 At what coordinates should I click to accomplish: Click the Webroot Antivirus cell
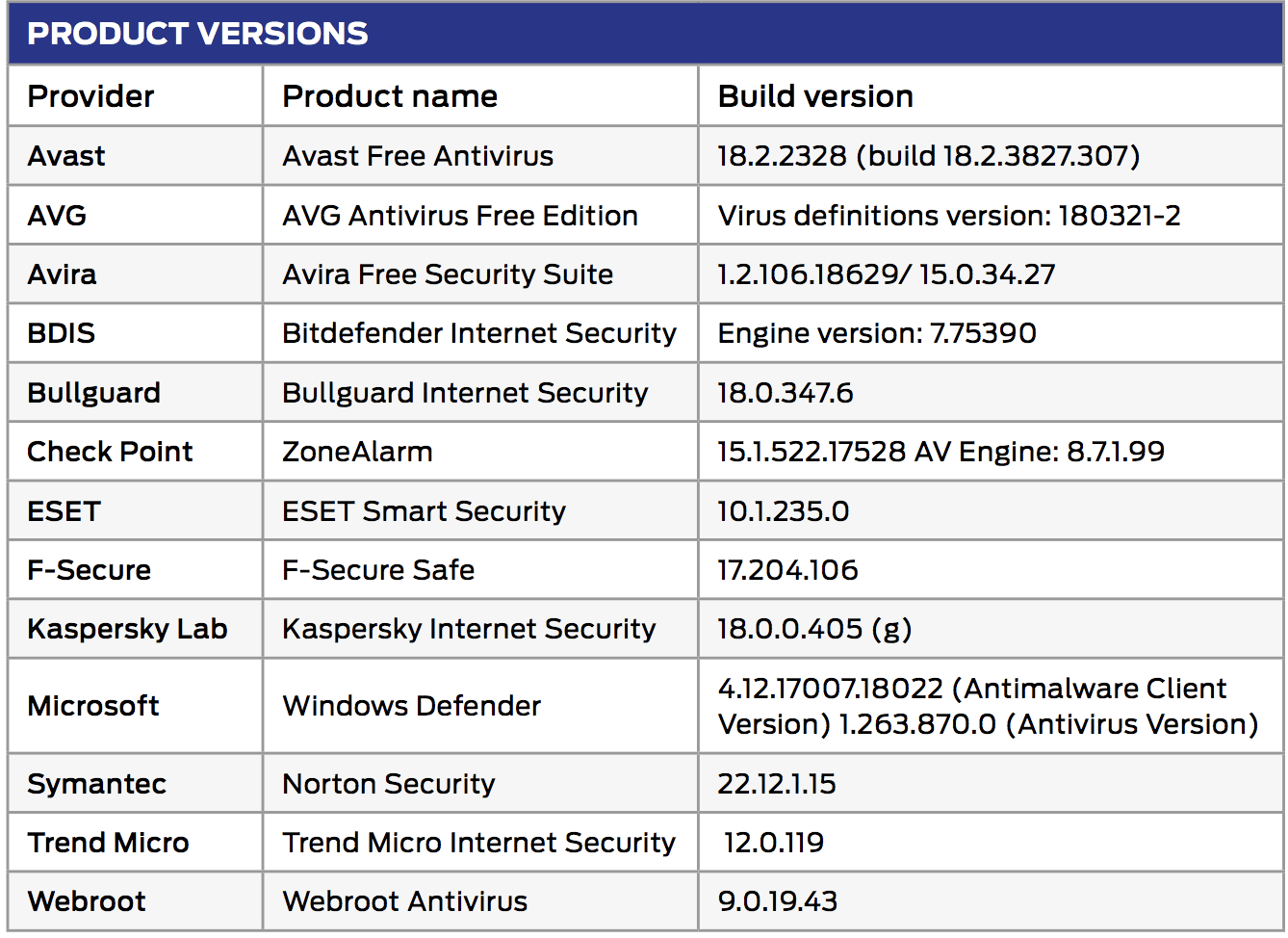pyautogui.click(x=404, y=901)
